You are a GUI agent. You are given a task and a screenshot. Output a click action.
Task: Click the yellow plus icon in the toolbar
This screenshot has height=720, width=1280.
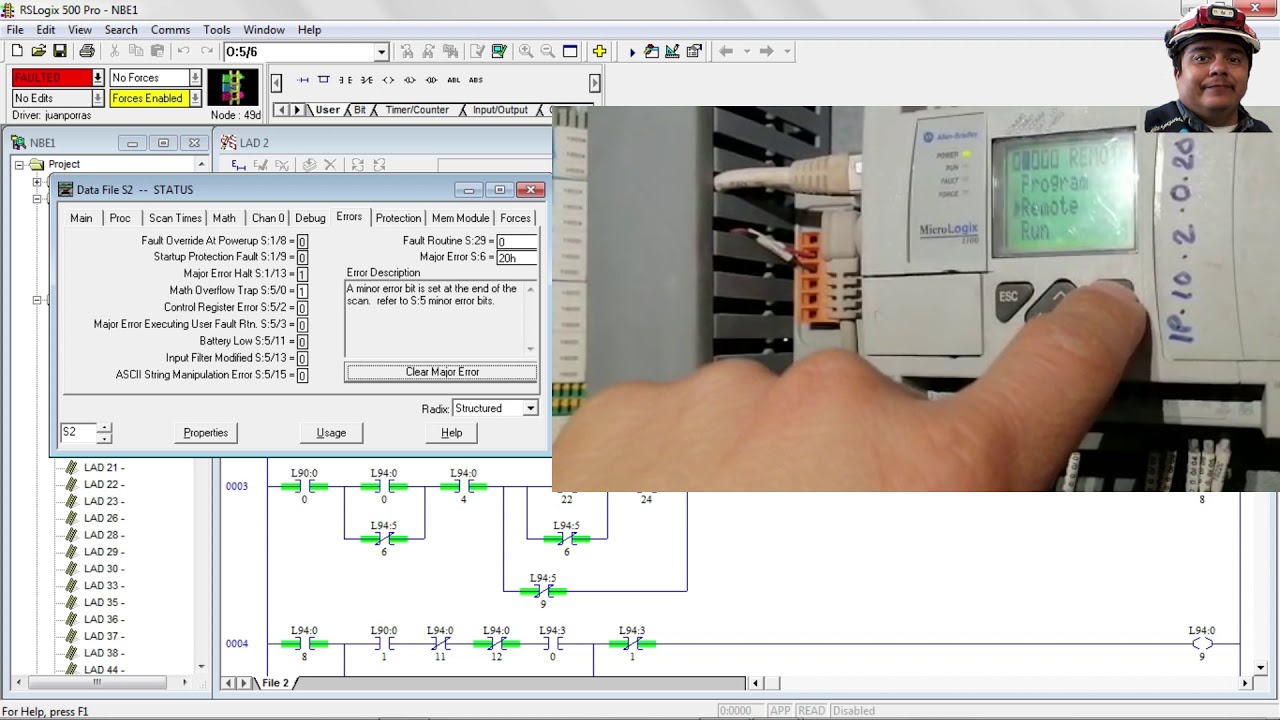pos(599,51)
